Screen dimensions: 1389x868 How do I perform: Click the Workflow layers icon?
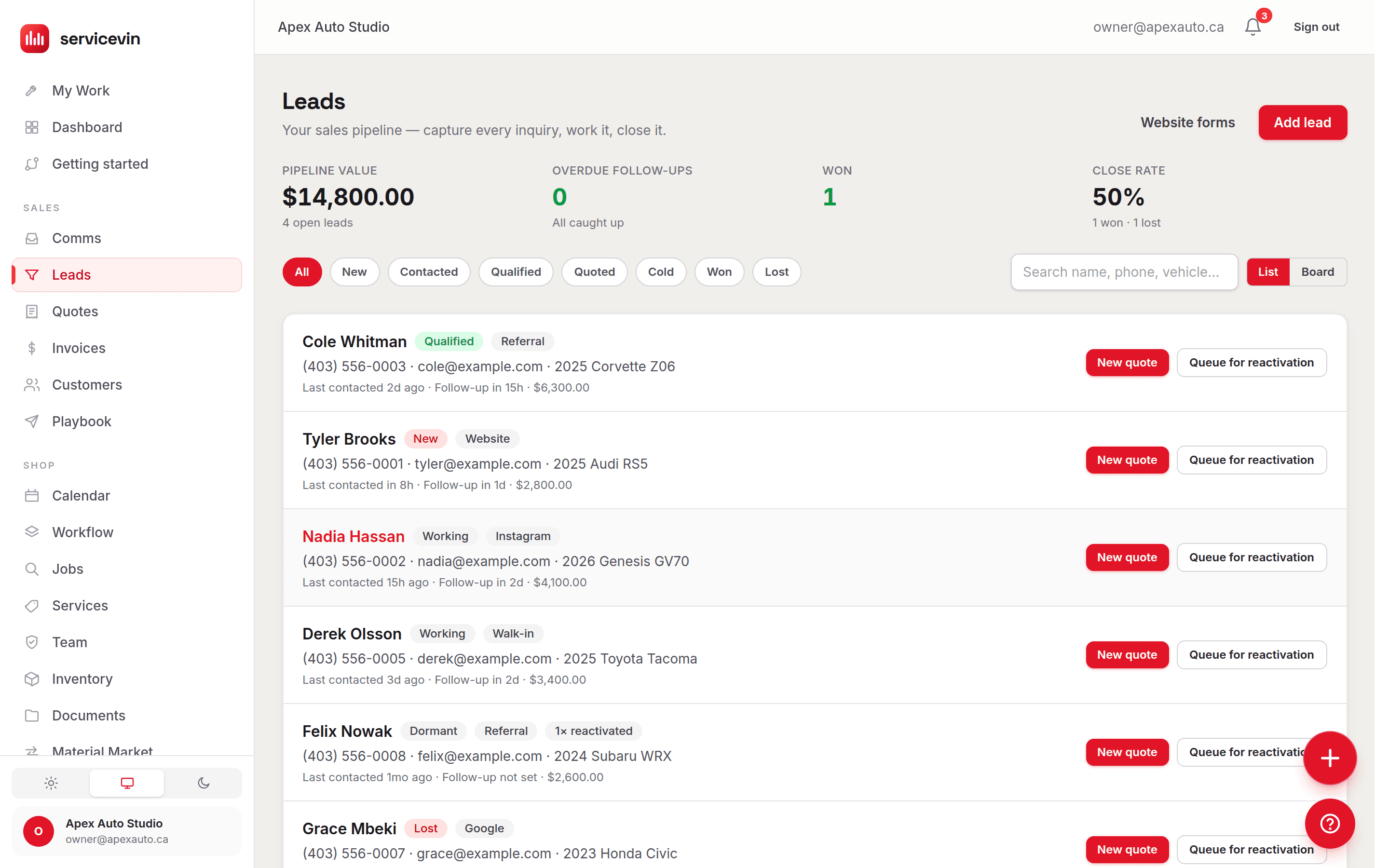coord(31,533)
